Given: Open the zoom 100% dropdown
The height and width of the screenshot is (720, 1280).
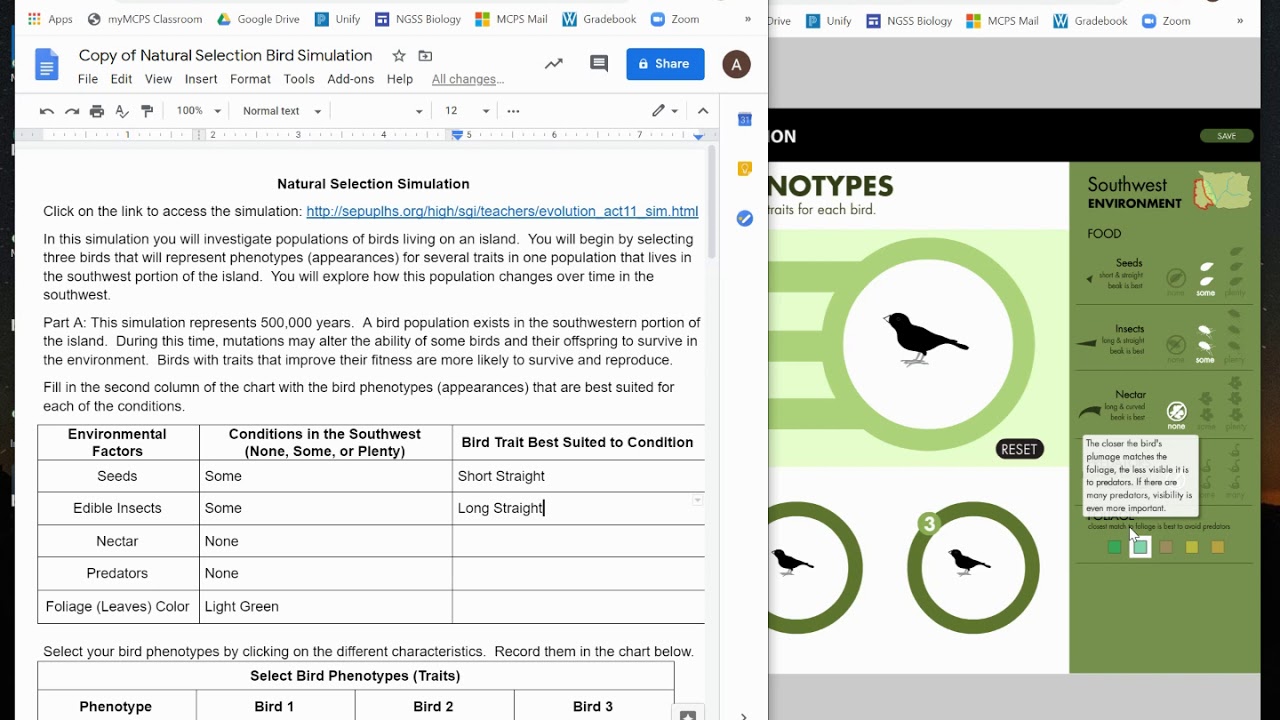Looking at the screenshot, I should [198, 111].
